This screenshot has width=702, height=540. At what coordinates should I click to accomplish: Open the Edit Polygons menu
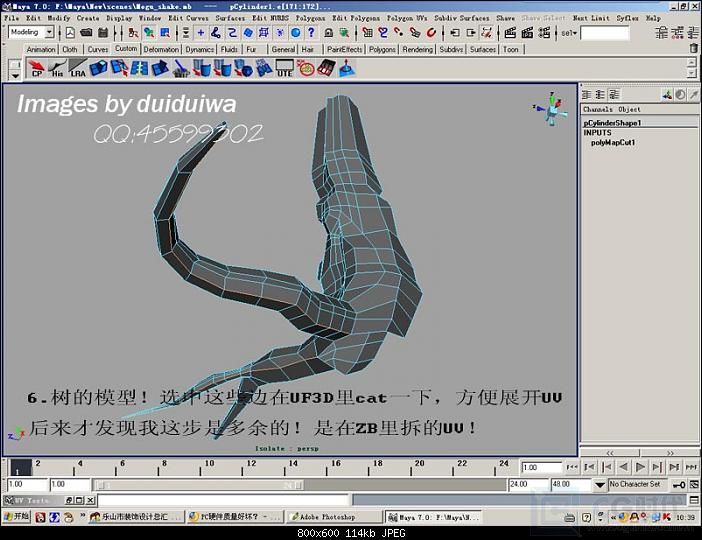point(356,18)
